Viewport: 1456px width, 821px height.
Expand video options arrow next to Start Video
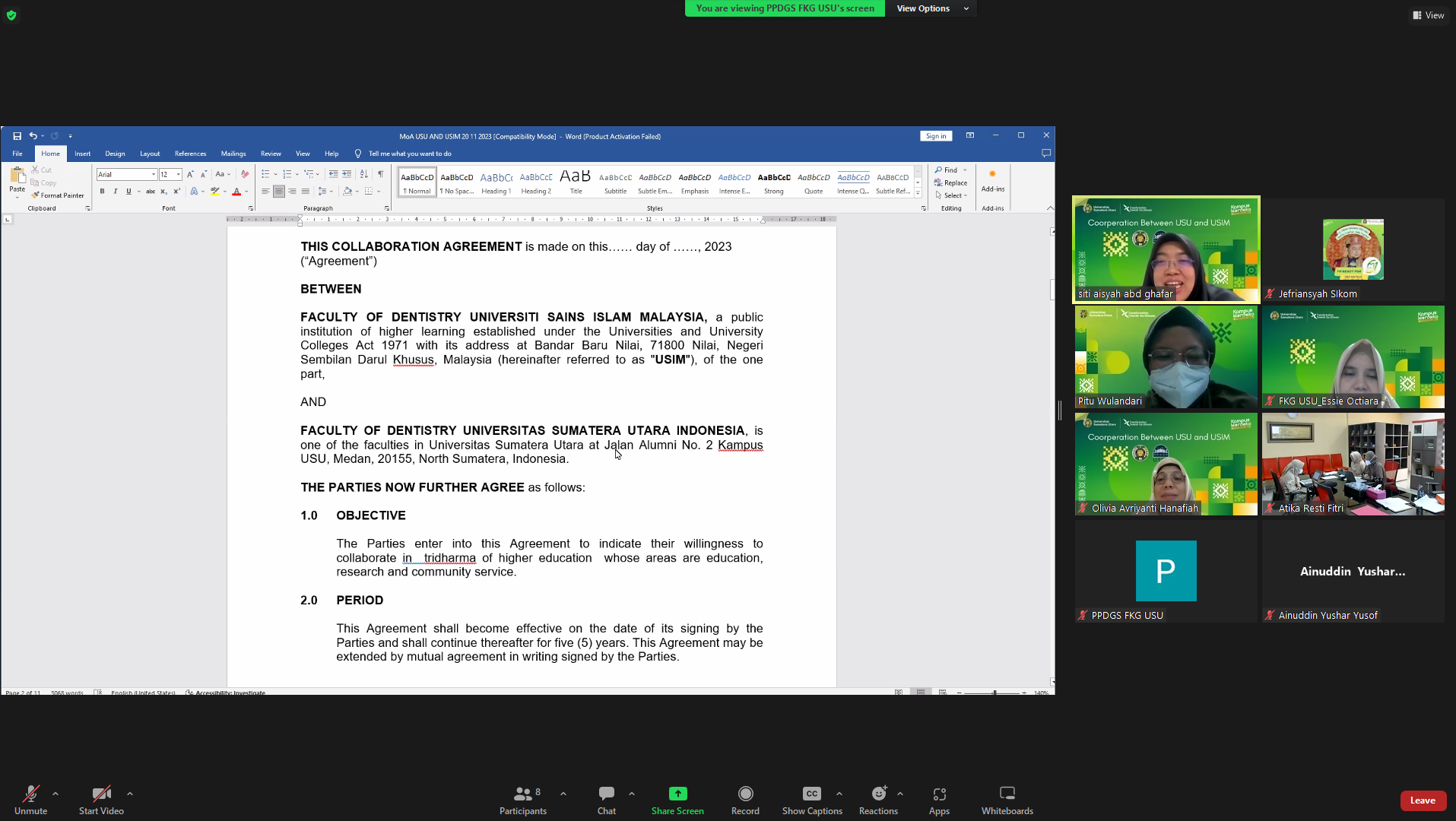pyautogui.click(x=130, y=794)
